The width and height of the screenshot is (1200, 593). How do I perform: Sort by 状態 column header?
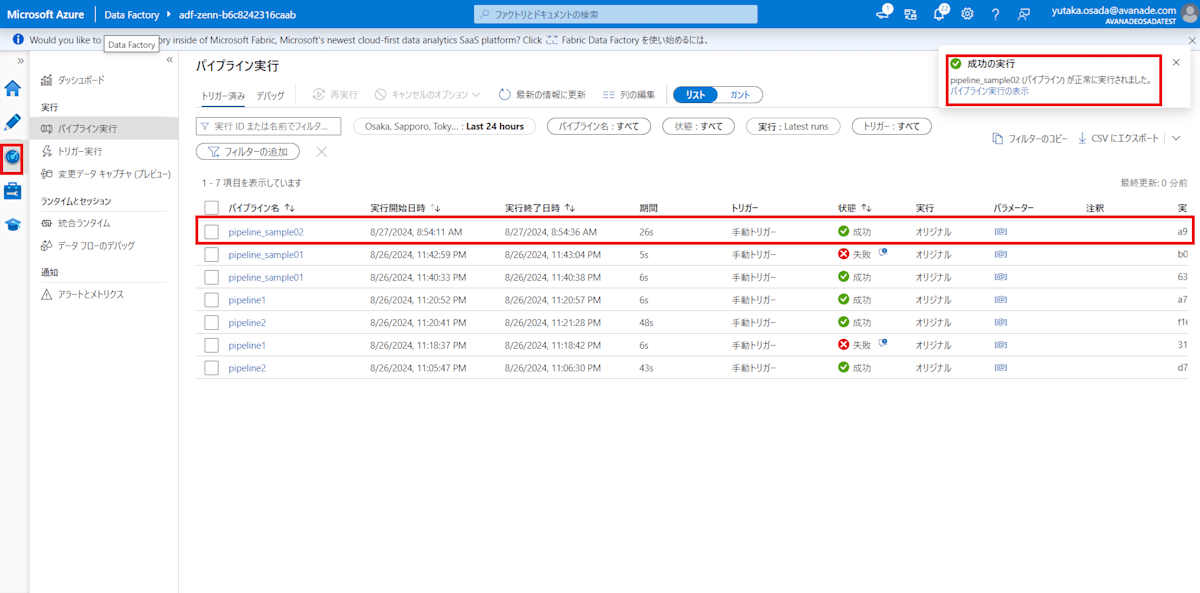[854, 208]
